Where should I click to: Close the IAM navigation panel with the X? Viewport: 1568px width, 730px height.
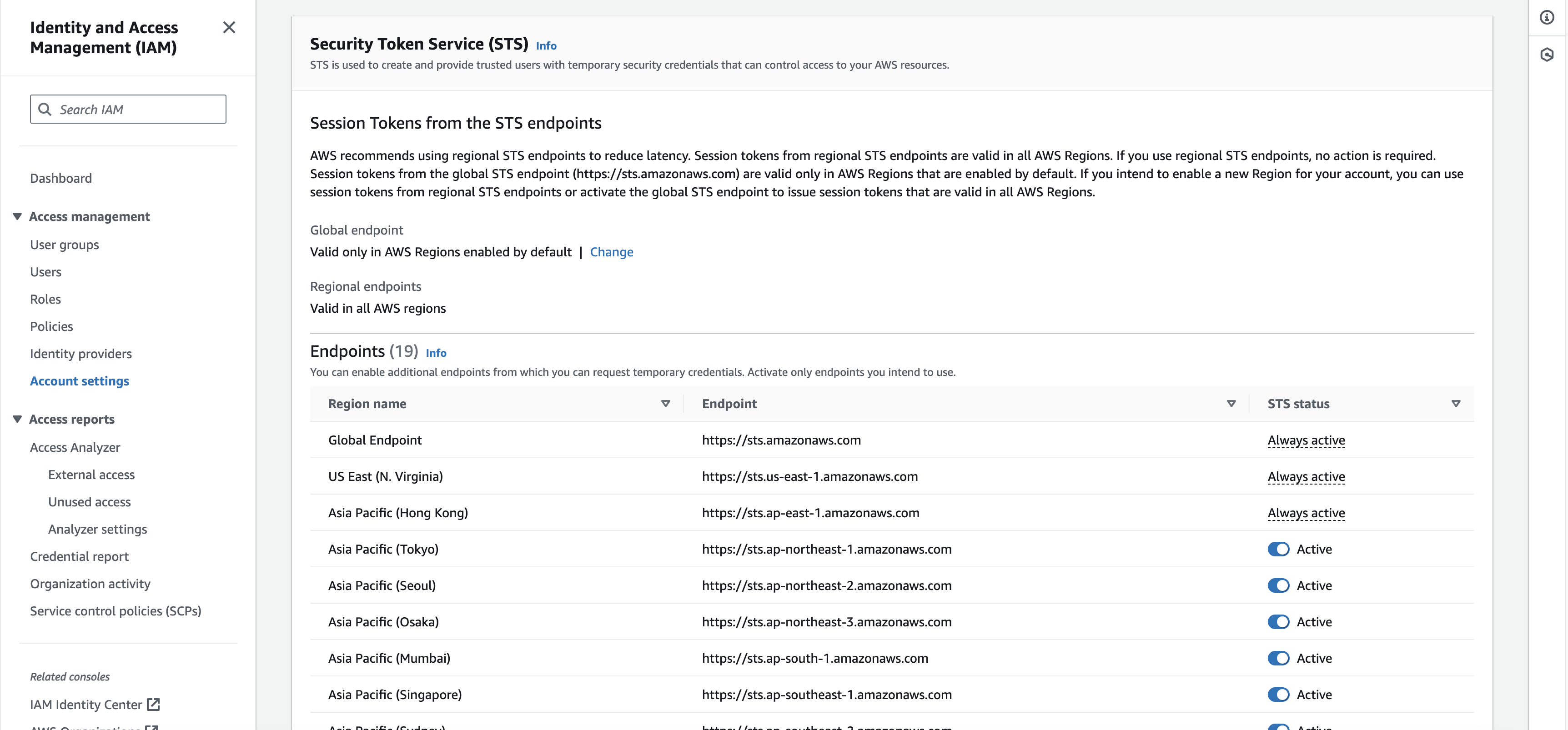click(229, 27)
